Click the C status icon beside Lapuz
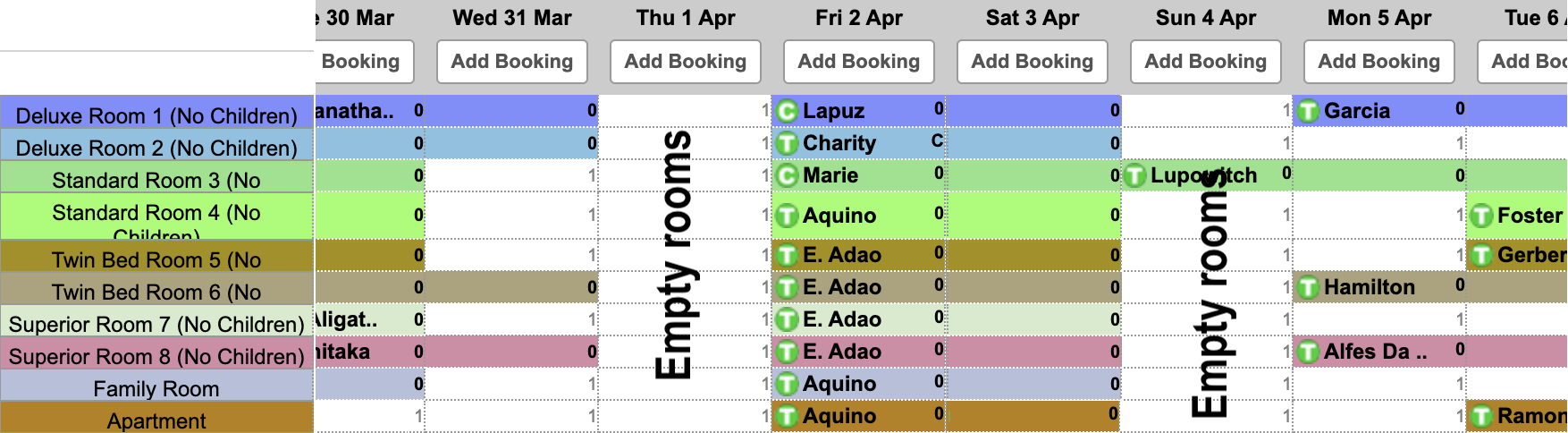Image resolution: width=1568 pixels, height=433 pixels. click(x=787, y=111)
